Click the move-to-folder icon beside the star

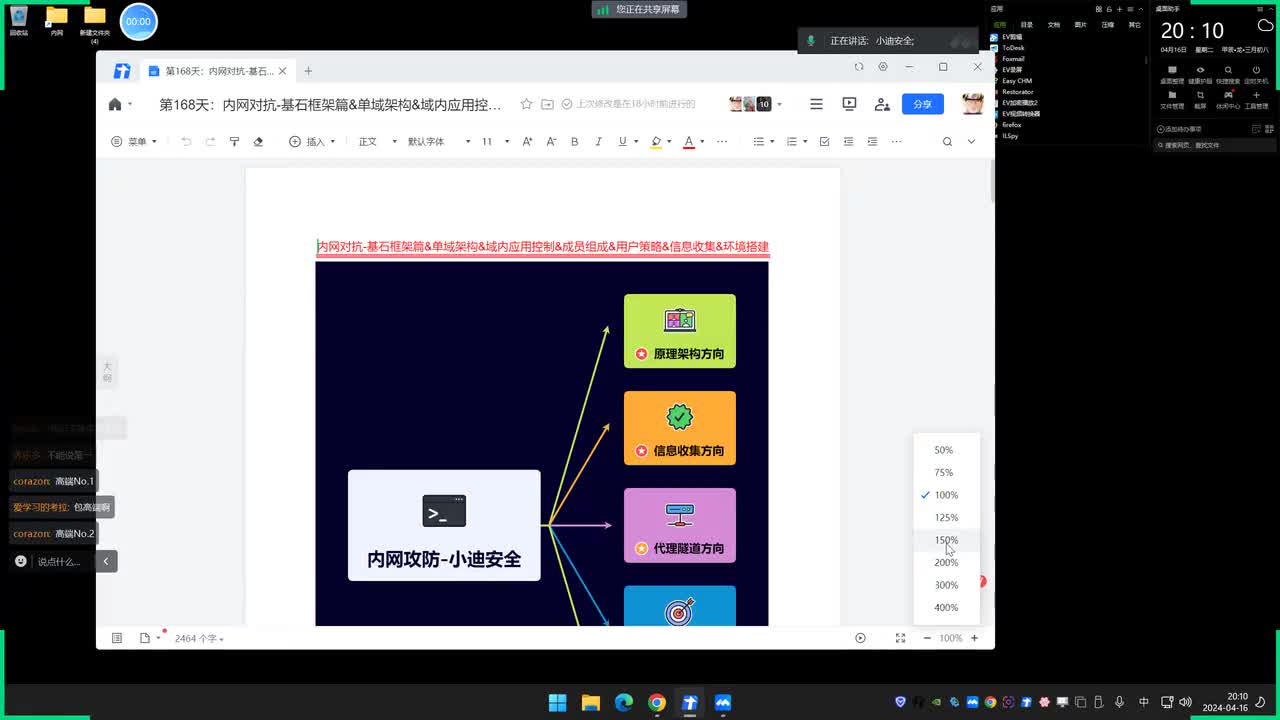547,104
